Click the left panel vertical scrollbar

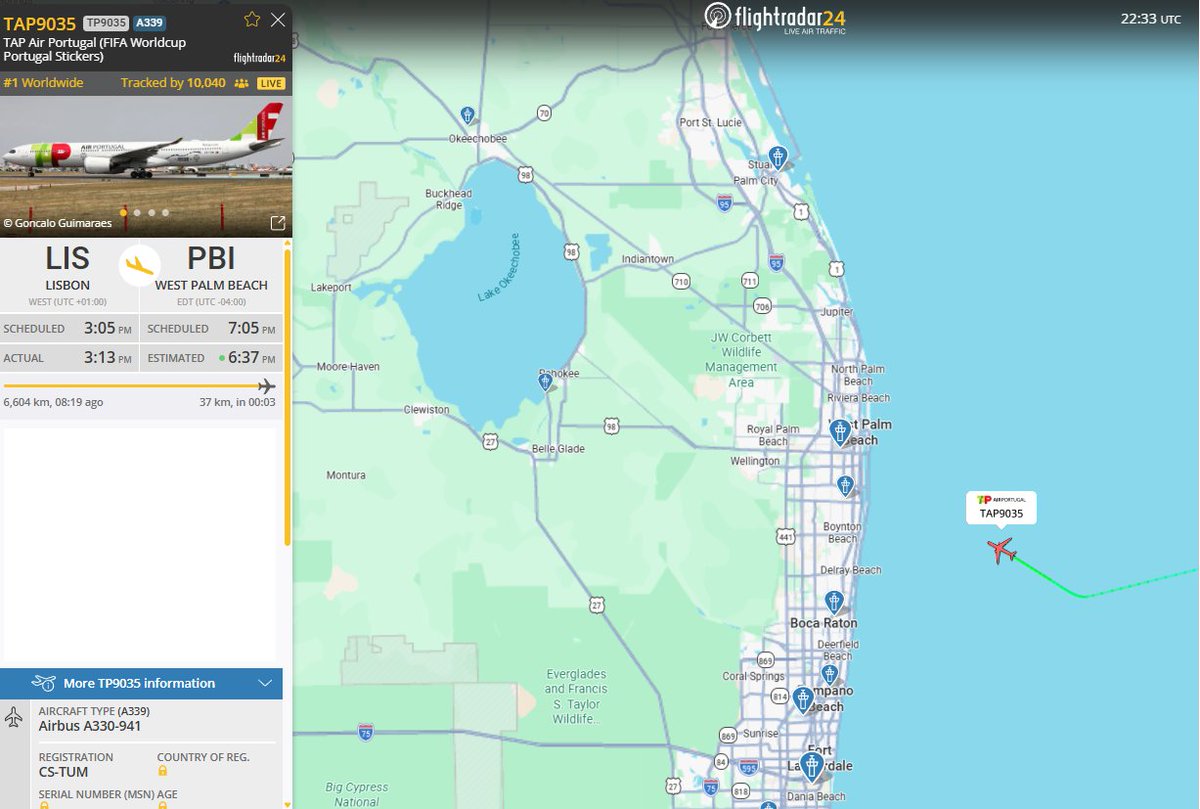[x=288, y=397]
